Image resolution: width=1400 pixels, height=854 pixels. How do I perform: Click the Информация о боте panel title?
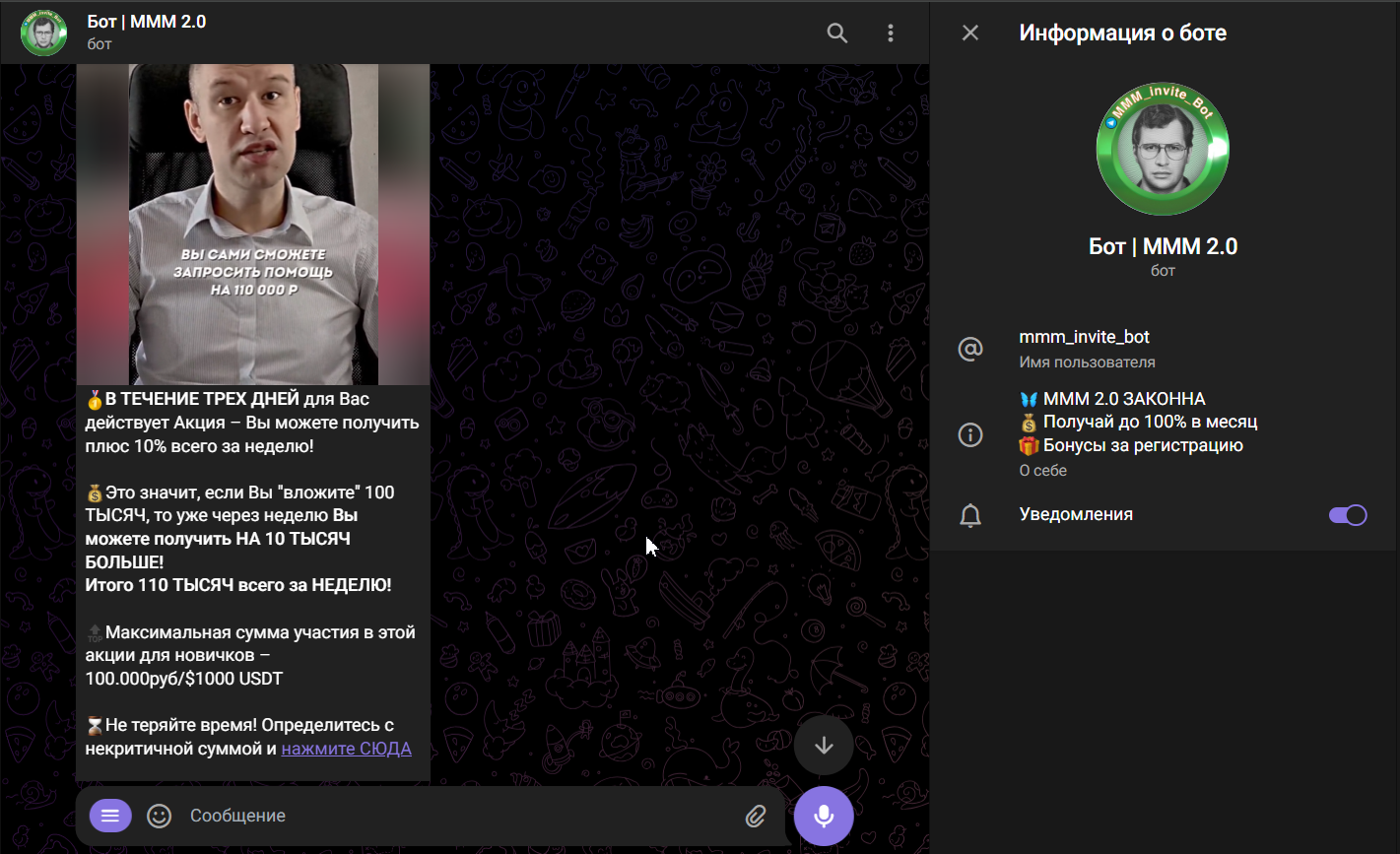(x=1122, y=33)
